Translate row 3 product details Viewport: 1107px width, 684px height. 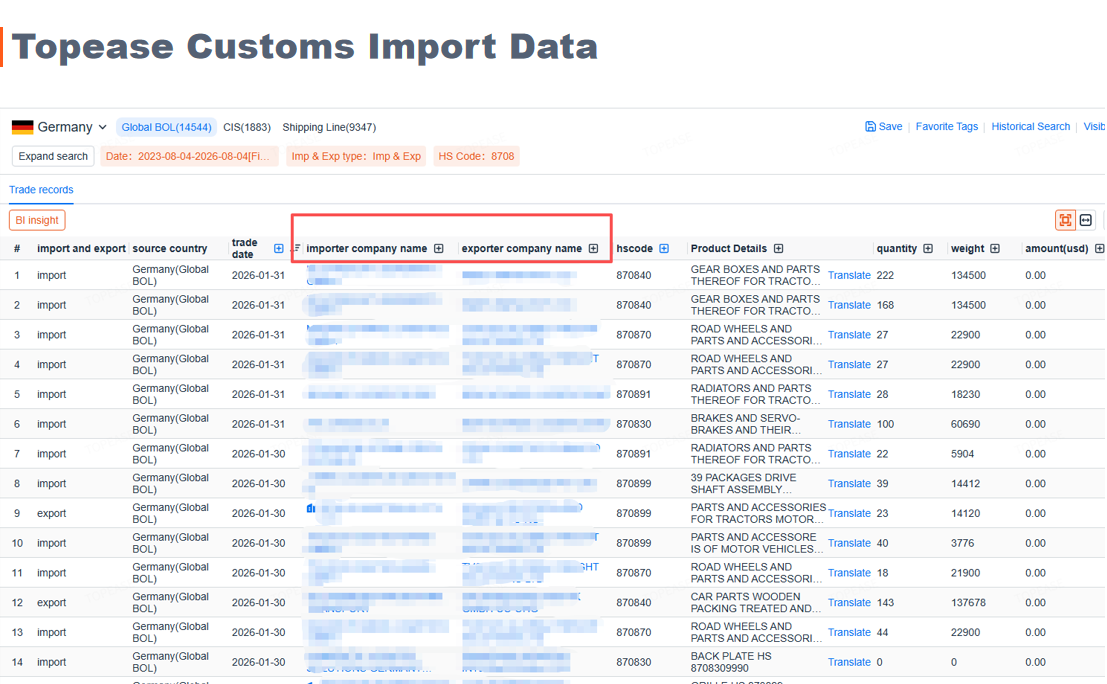[x=849, y=335]
